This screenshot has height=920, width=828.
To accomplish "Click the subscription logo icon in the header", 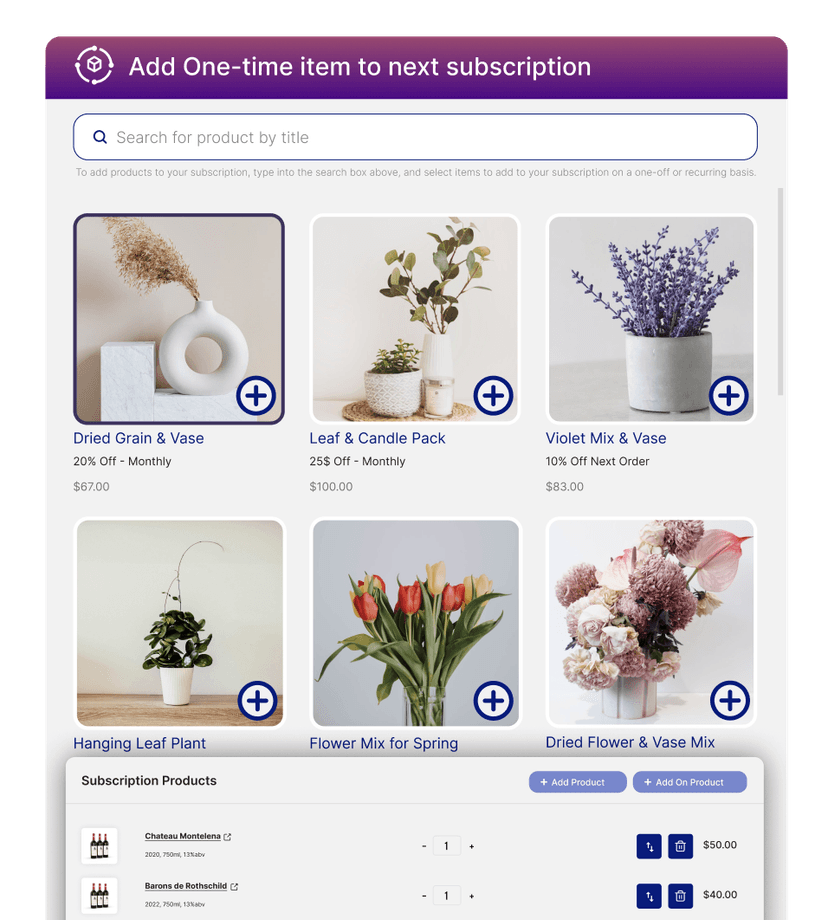I will coord(92,66).
